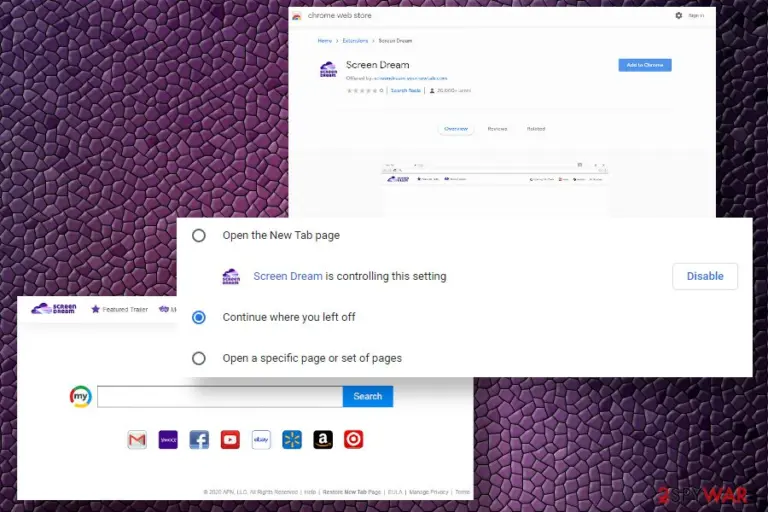768x512 pixels.
Task: Open the YouTube shortcut icon
Action: 230,439
